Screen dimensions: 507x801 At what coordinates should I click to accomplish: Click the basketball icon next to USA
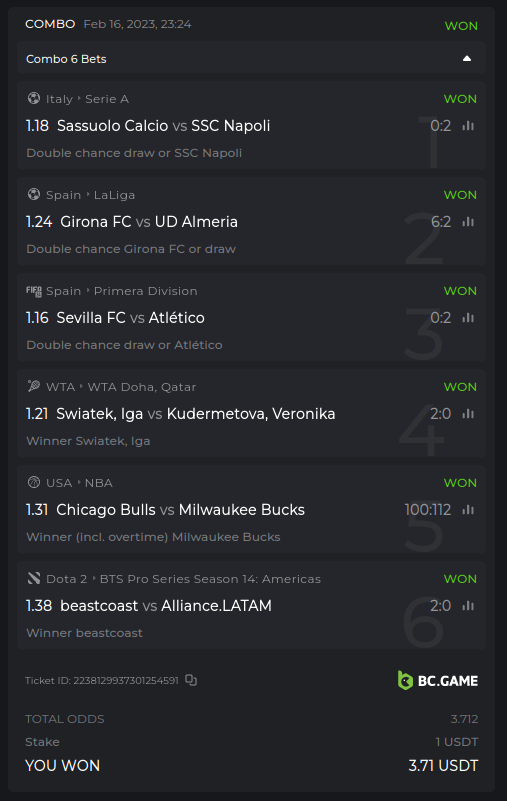click(34, 482)
